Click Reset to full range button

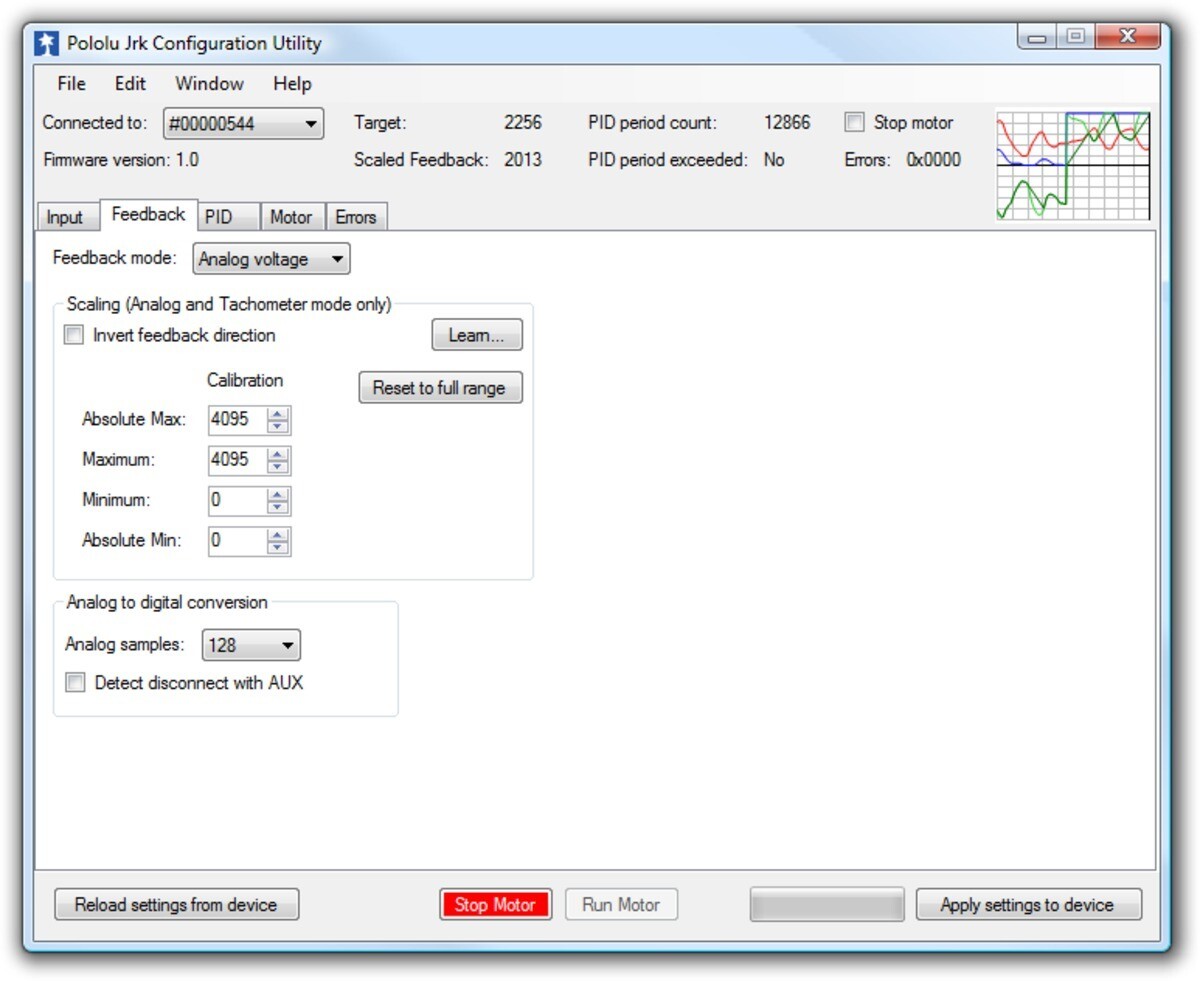coord(440,388)
